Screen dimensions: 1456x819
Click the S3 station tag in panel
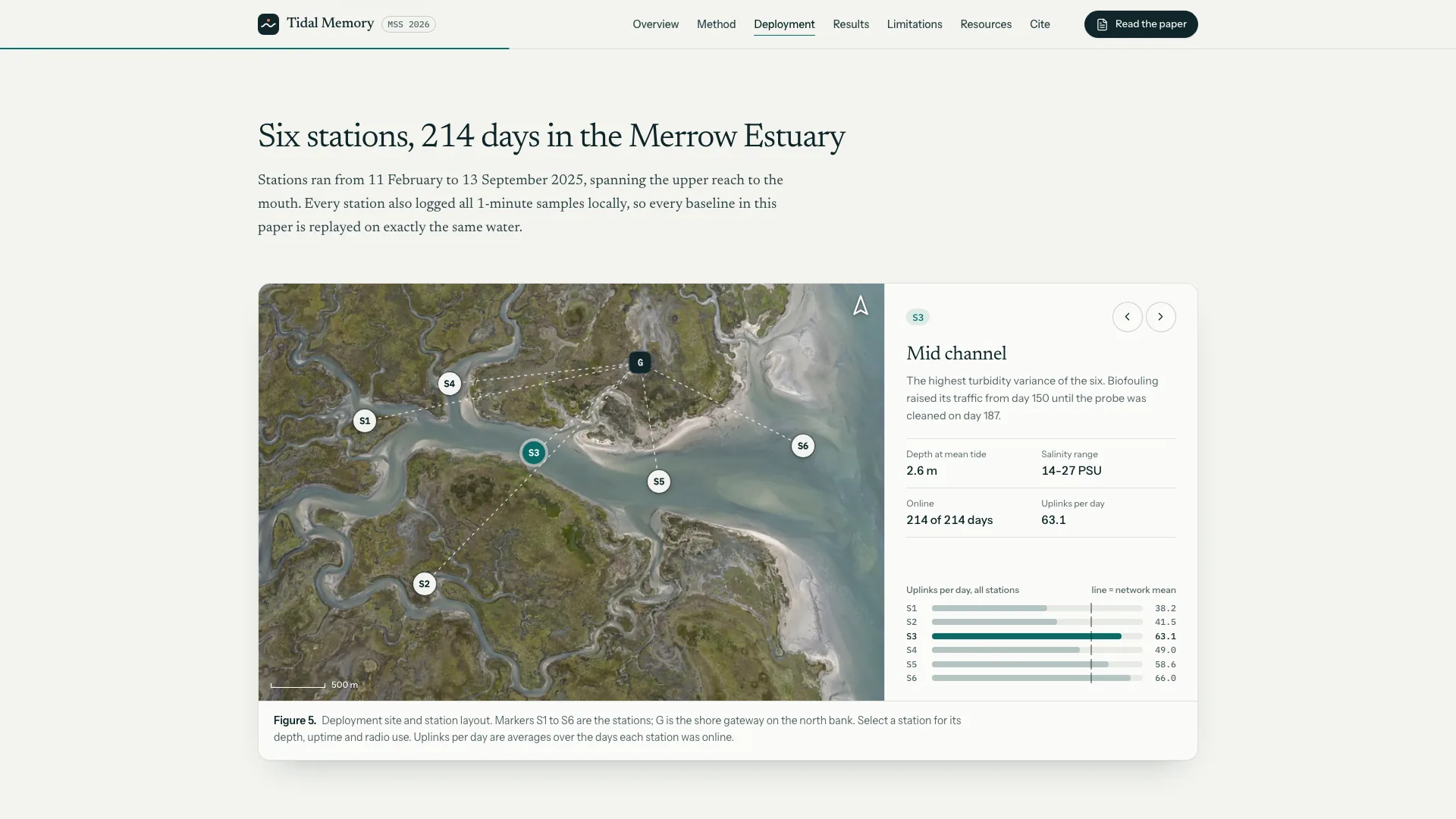(x=918, y=318)
